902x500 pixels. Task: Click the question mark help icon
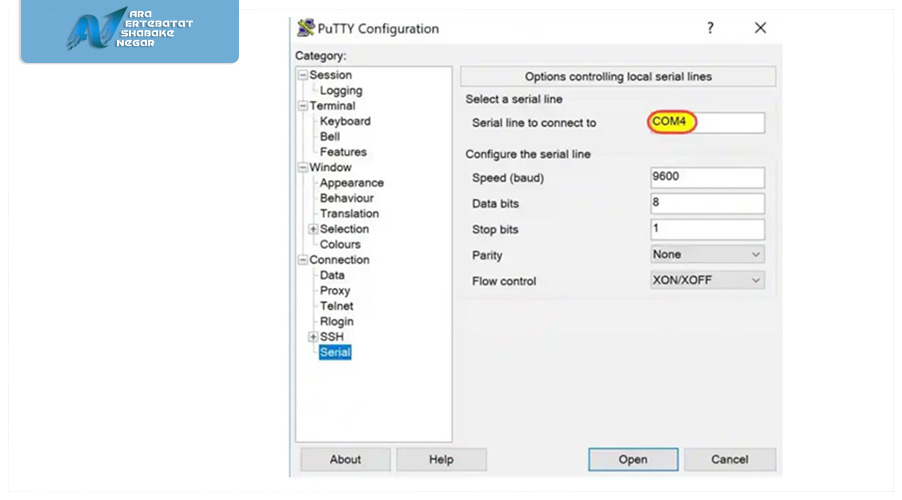[x=710, y=28]
